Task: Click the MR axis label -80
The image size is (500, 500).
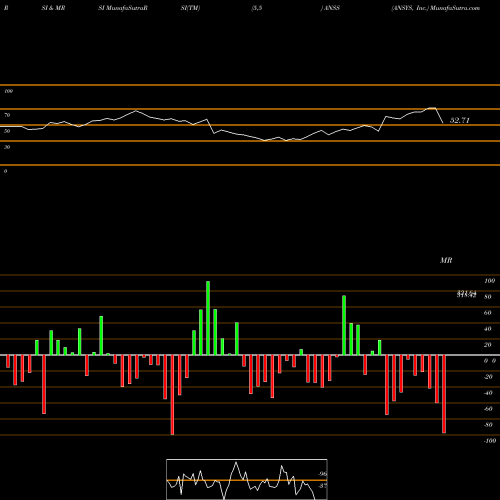Action: (488, 425)
